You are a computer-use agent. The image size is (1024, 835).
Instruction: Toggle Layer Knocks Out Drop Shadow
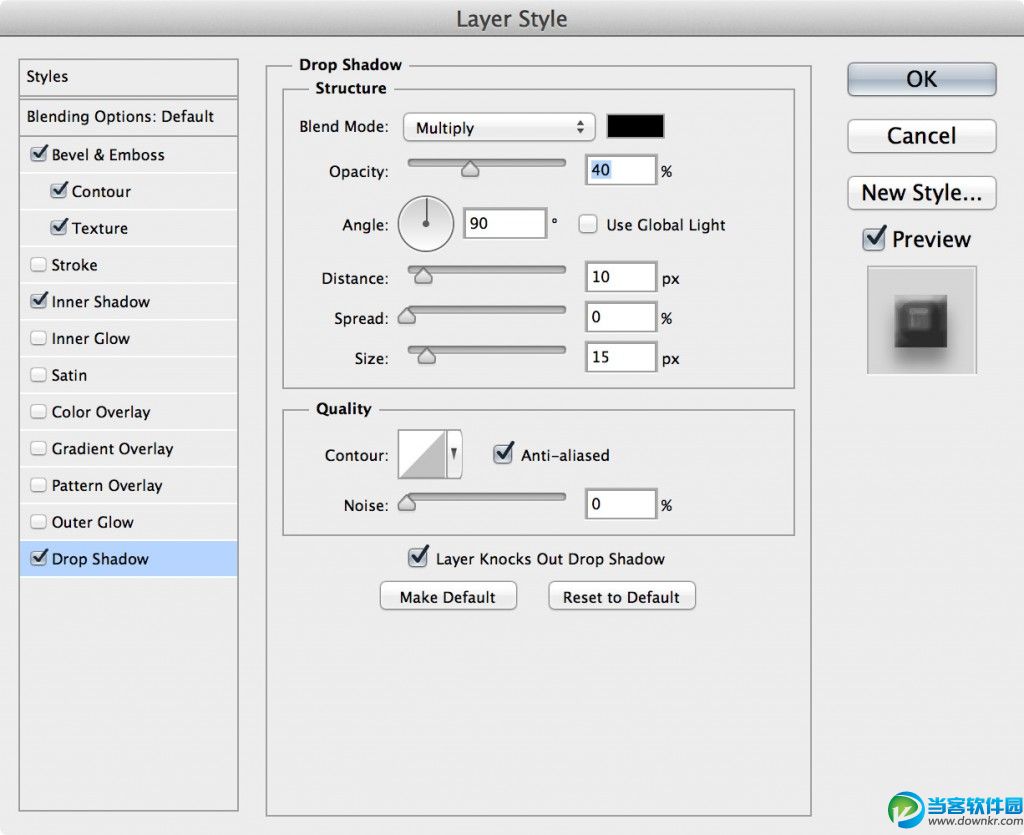418,558
